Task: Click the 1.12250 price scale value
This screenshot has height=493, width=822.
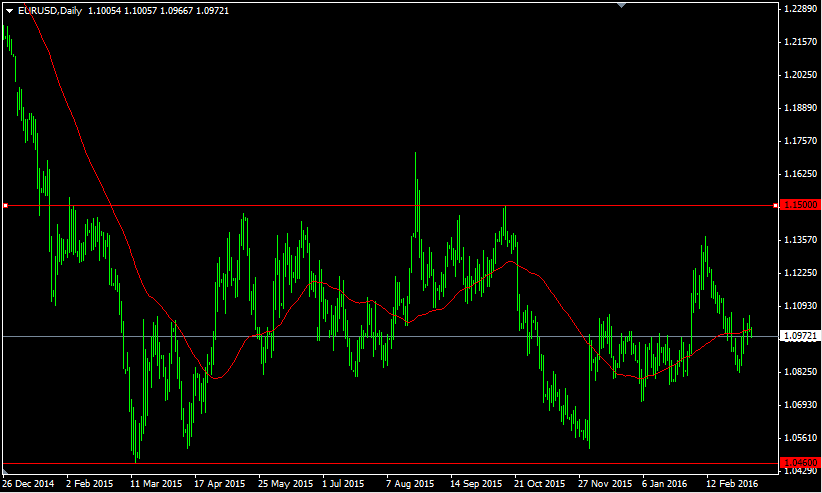Action: [x=801, y=273]
